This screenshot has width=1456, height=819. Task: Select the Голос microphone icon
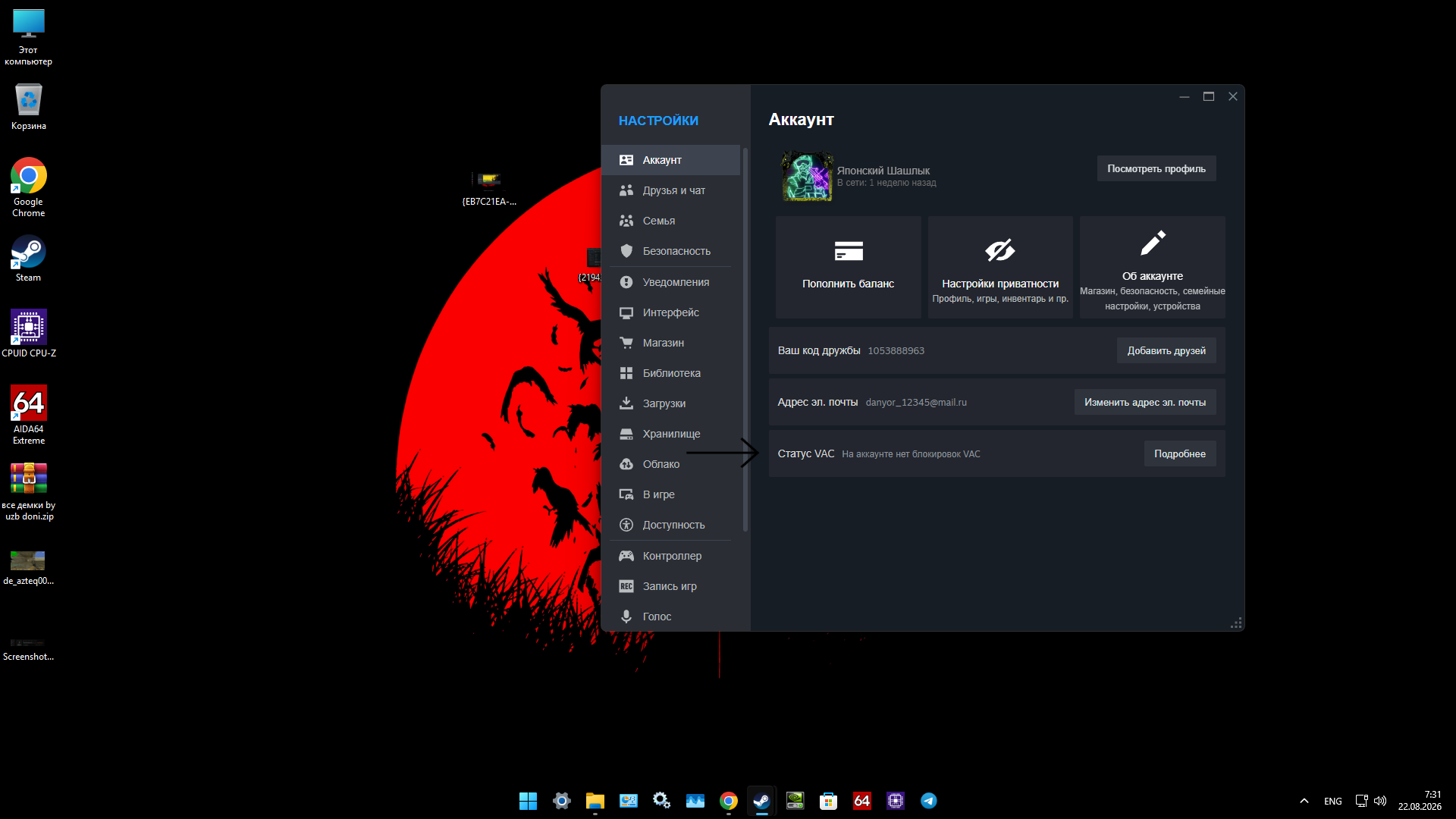[x=626, y=617]
